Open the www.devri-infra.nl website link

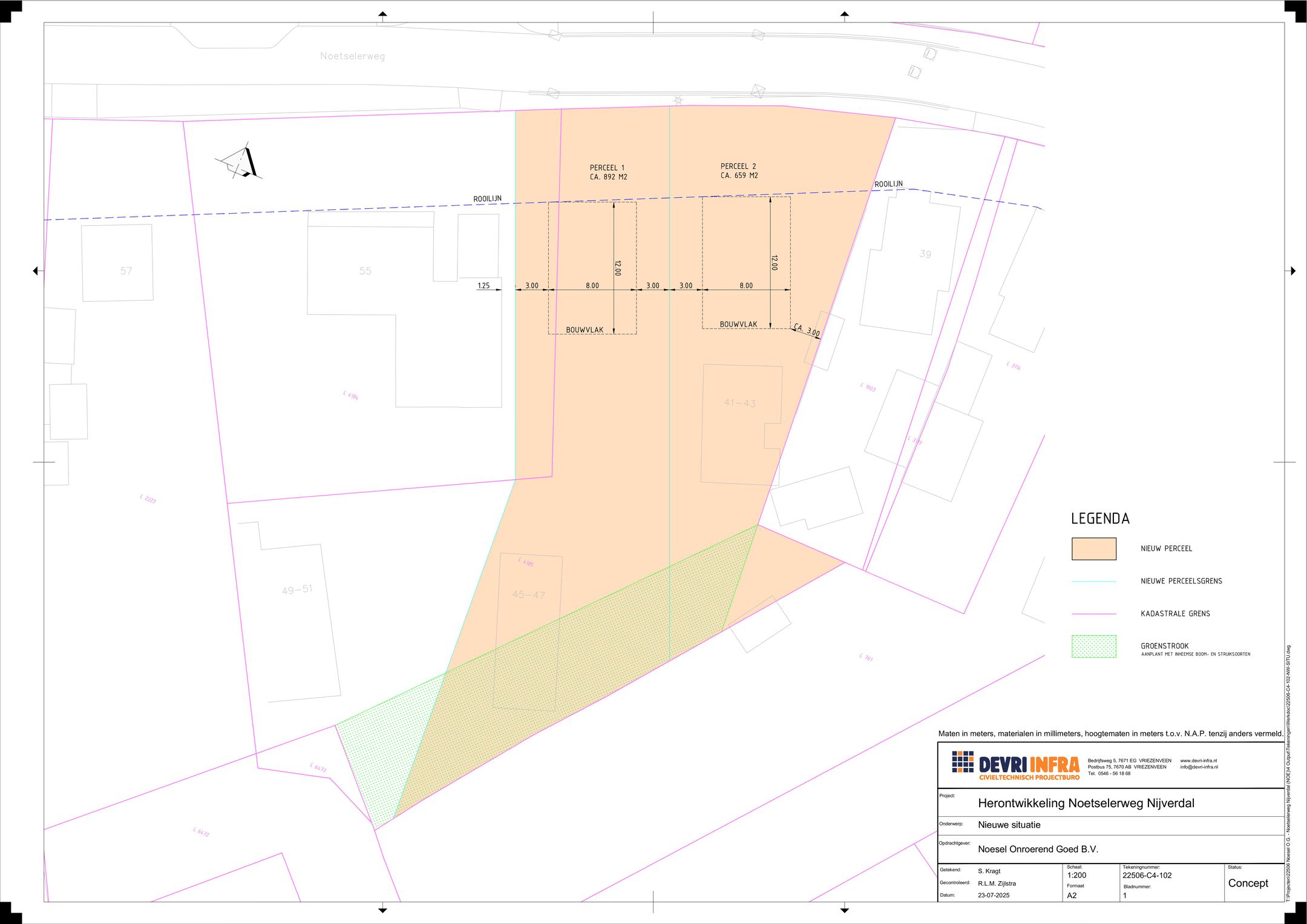1198,761
